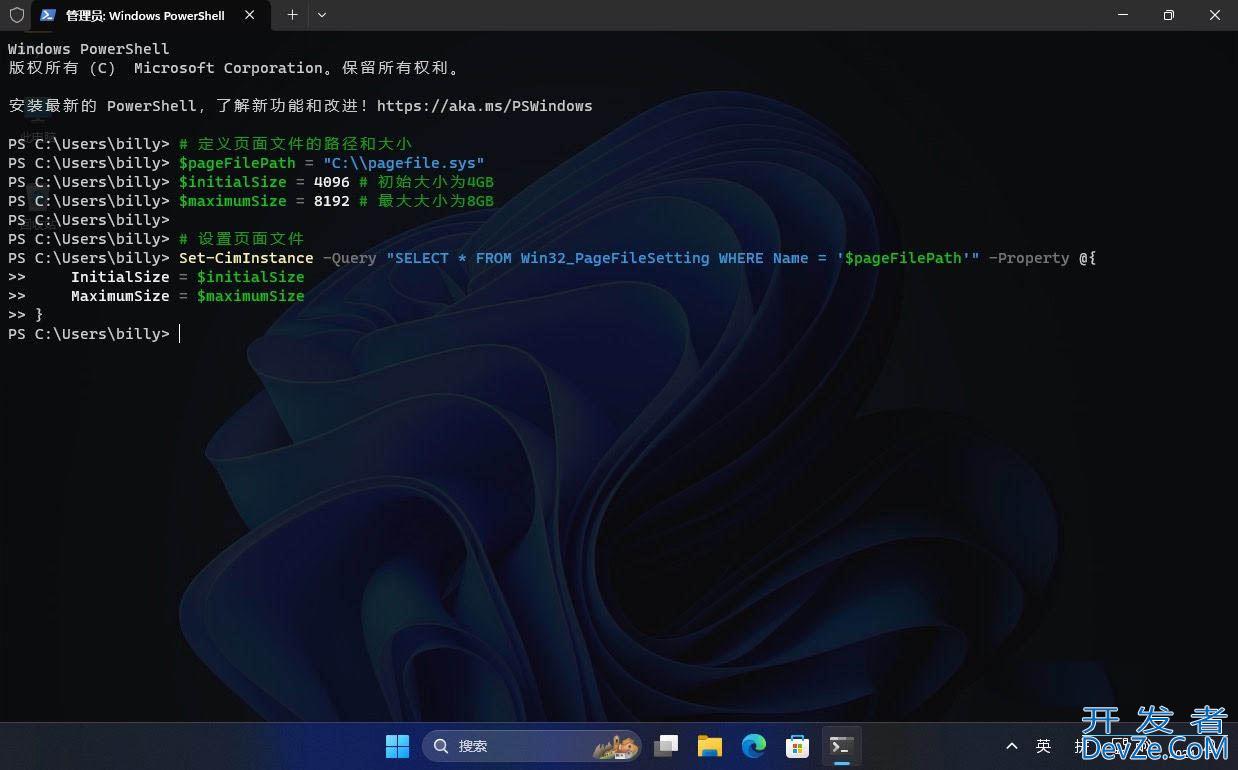Open the Windows Start menu
This screenshot has width=1238, height=770.
[x=397, y=746]
